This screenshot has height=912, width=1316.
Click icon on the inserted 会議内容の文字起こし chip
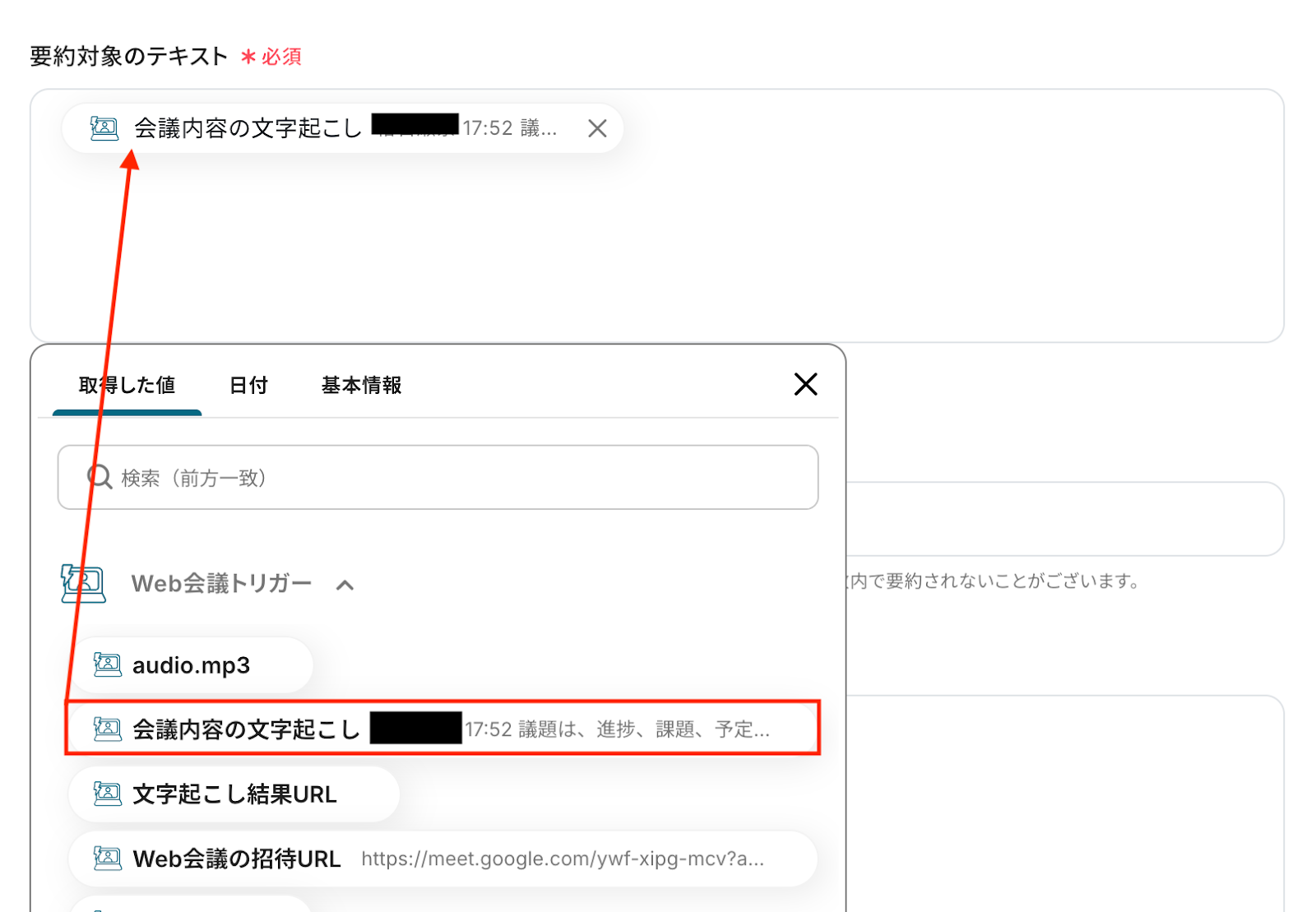point(104,128)
